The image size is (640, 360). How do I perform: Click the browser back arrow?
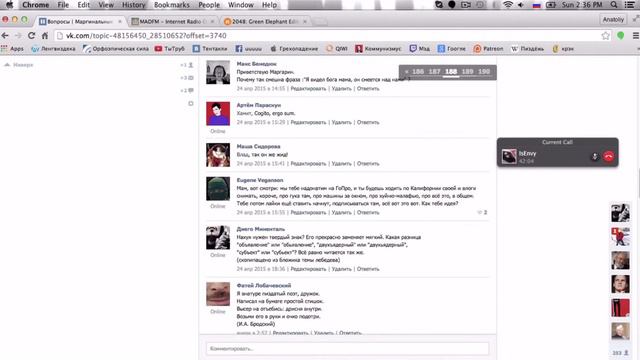pos(5,36)
